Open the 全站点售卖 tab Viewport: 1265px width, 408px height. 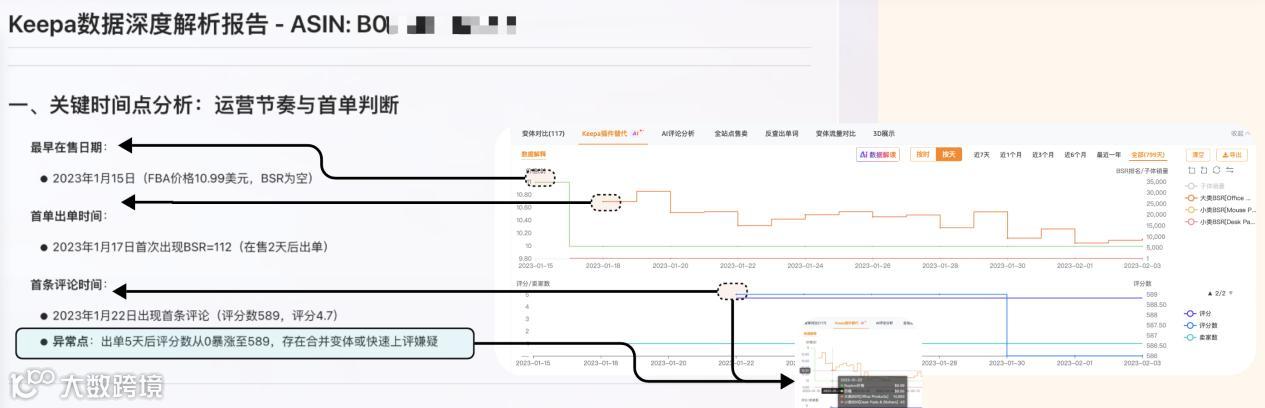click(x=731, y=133)
